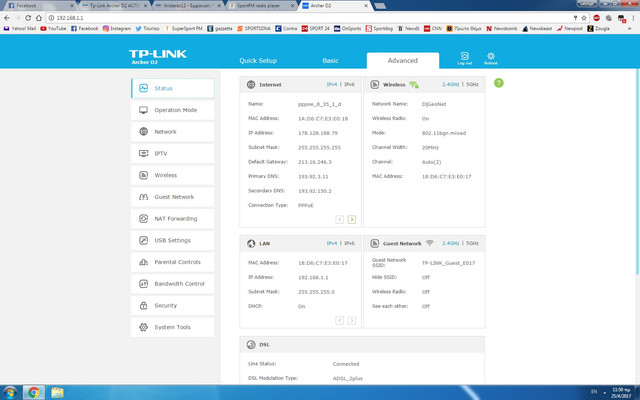Open Windows Explorer from the taskbar
This screenshot has height=400, width=640.
point(58,393)
